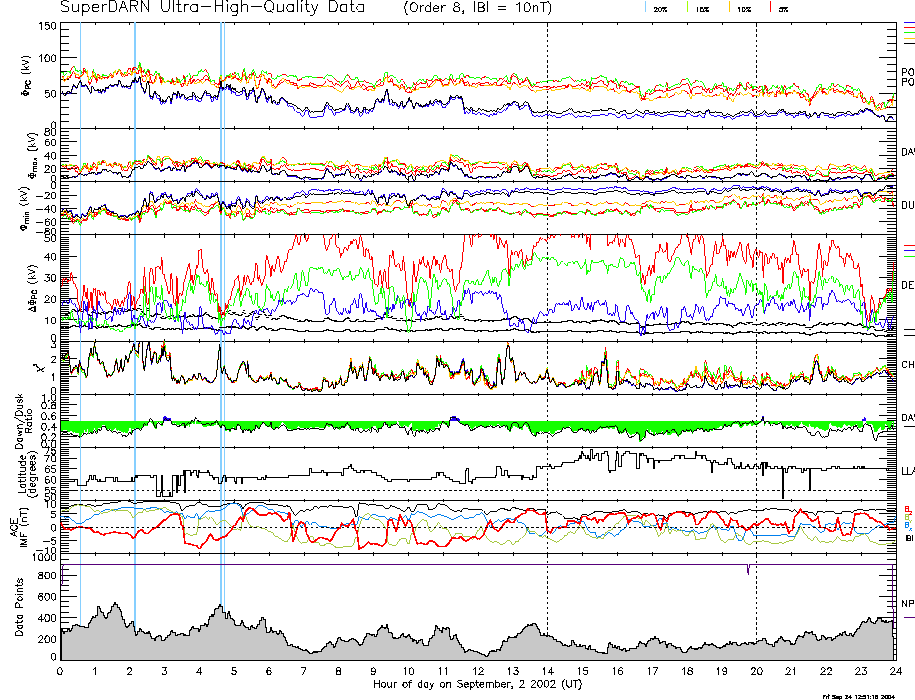Click the green line swatch at top right

[x=908, y=32]
